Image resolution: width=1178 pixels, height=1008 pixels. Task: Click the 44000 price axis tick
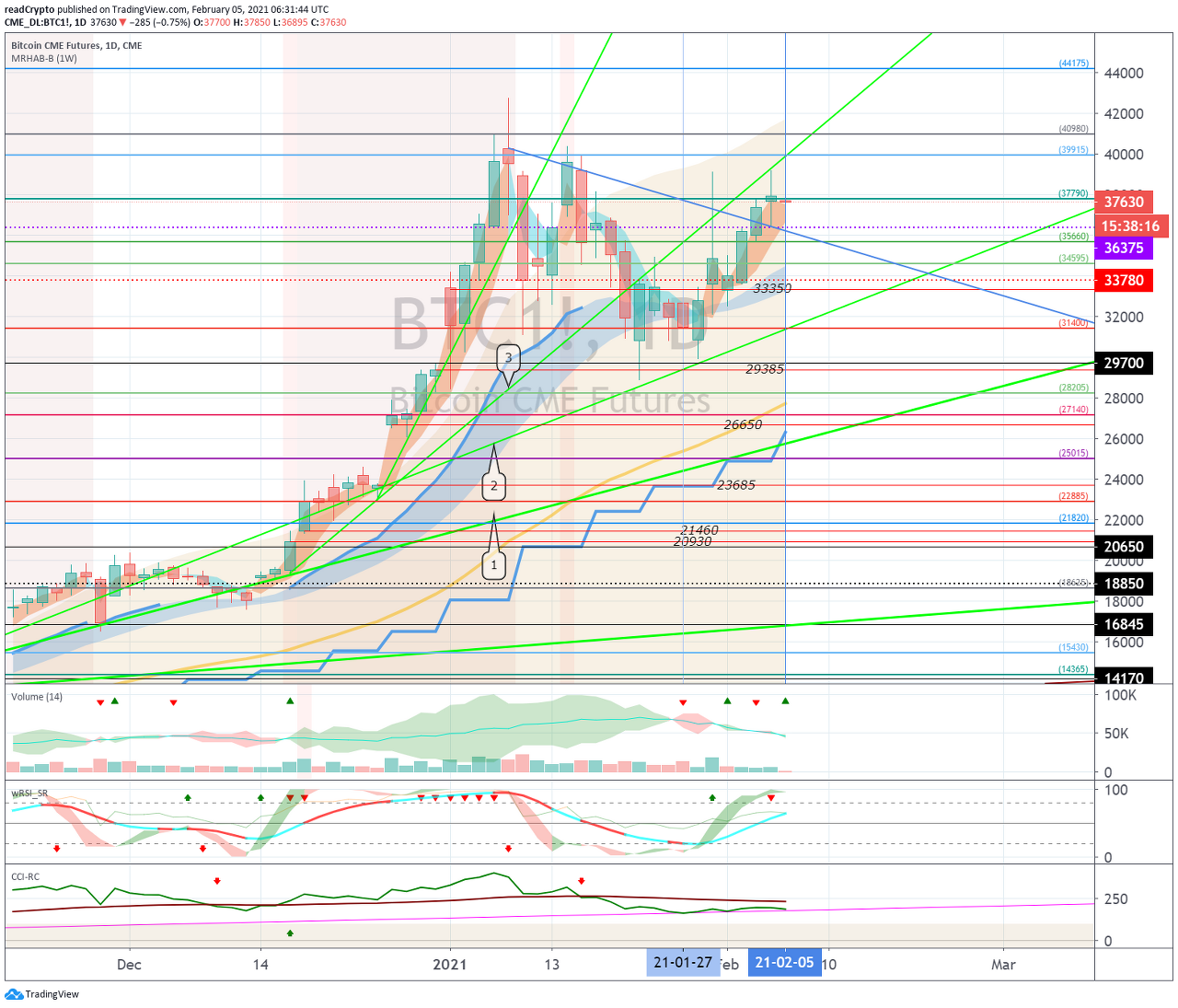[x=1124, y=74]
